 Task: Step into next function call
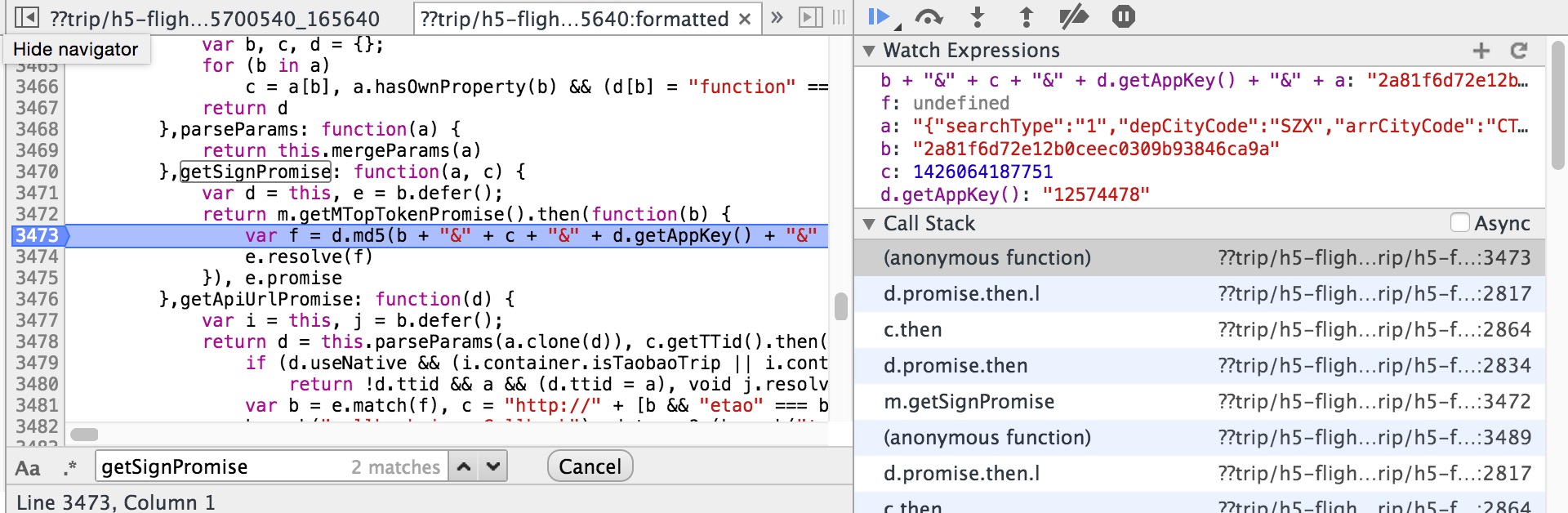(x=978, y=17)
